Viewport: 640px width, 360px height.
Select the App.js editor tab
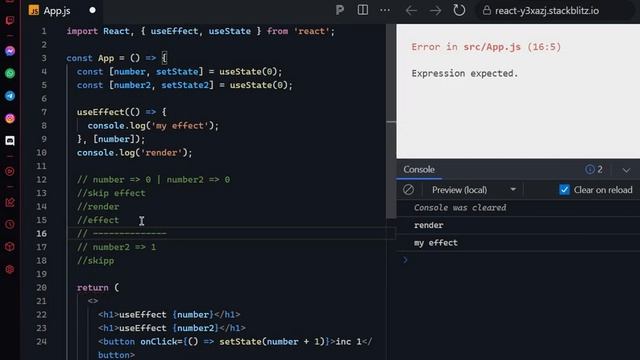[61, 10]
